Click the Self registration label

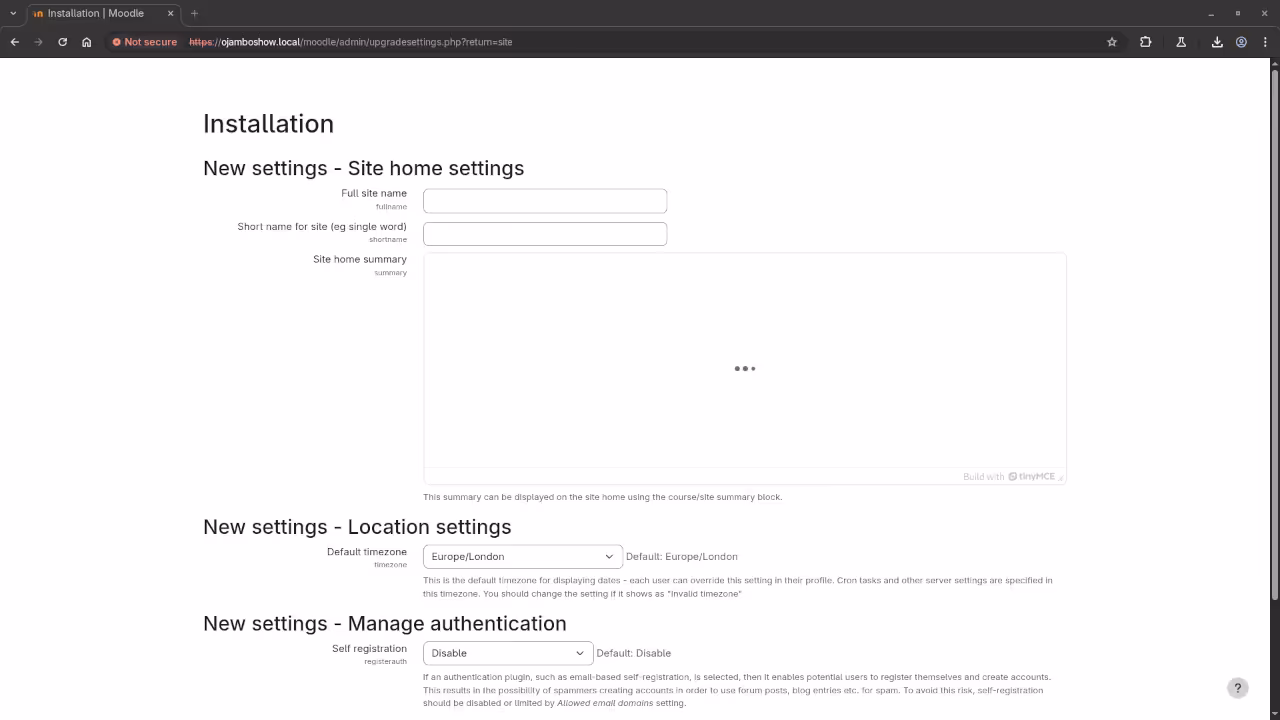pos(370,649)
